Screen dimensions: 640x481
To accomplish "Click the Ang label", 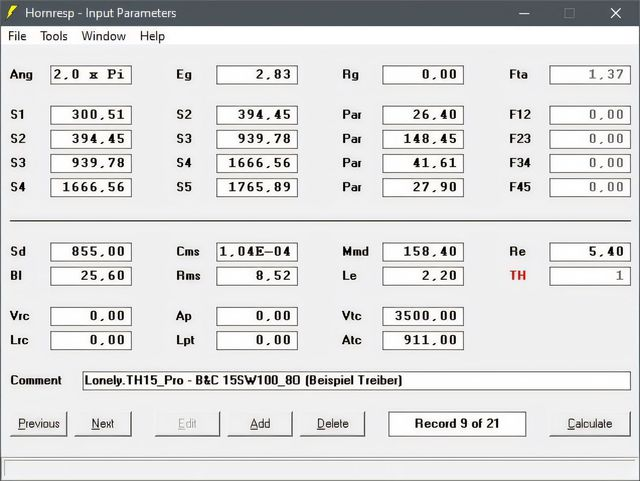I will click(x=21, y=75).
